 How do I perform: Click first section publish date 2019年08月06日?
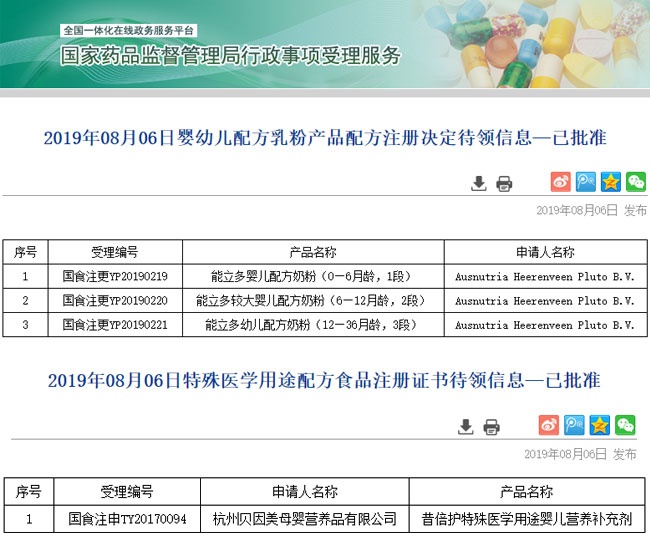(x=577, y=210)
